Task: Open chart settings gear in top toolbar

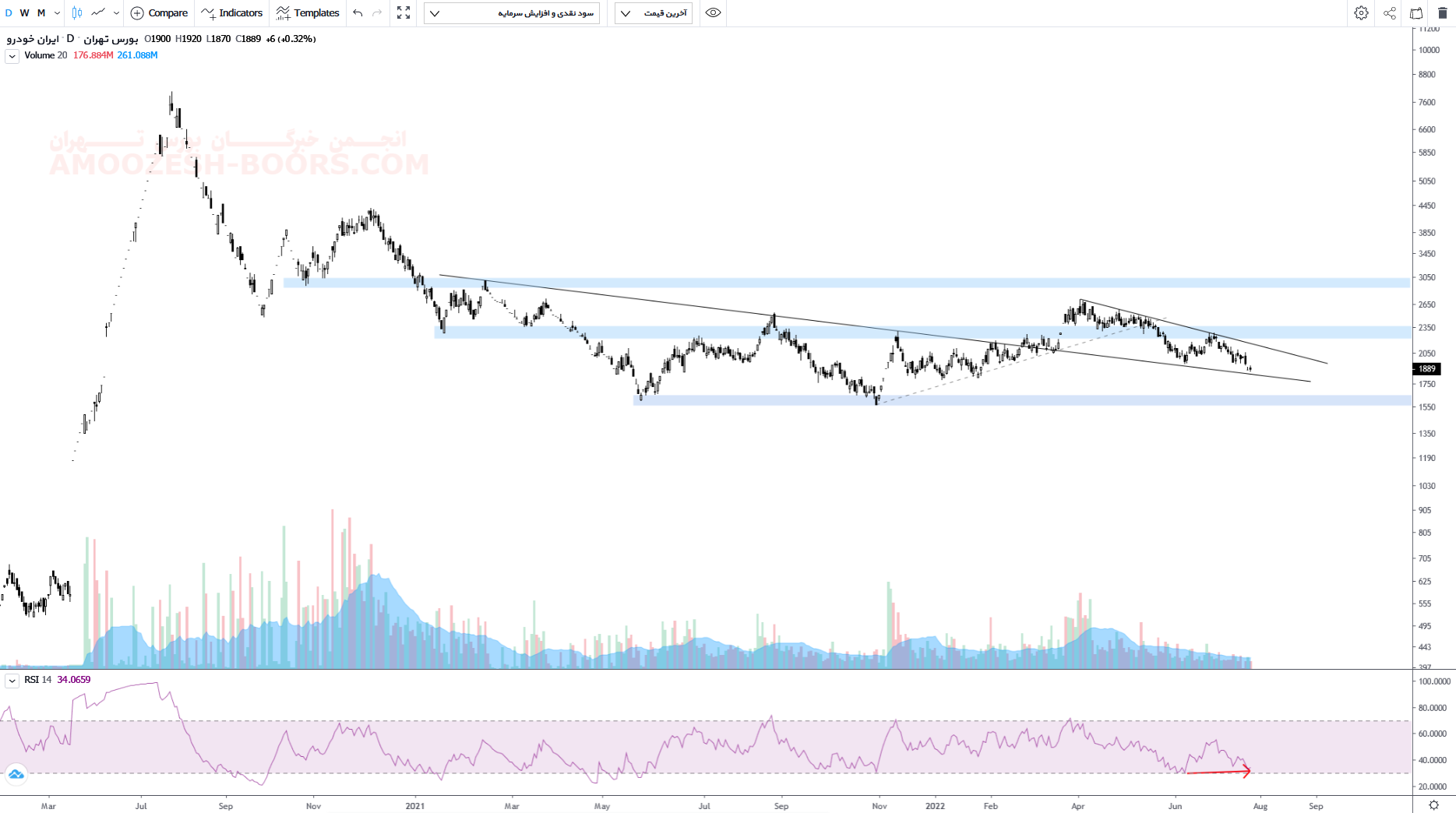Action: click(x=1361, y=12)
